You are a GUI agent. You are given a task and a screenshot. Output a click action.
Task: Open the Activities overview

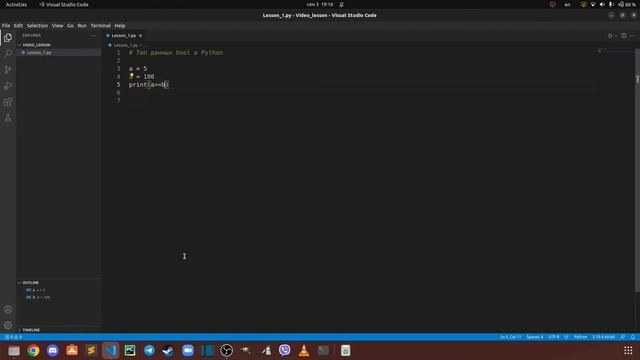pos(16,4)
